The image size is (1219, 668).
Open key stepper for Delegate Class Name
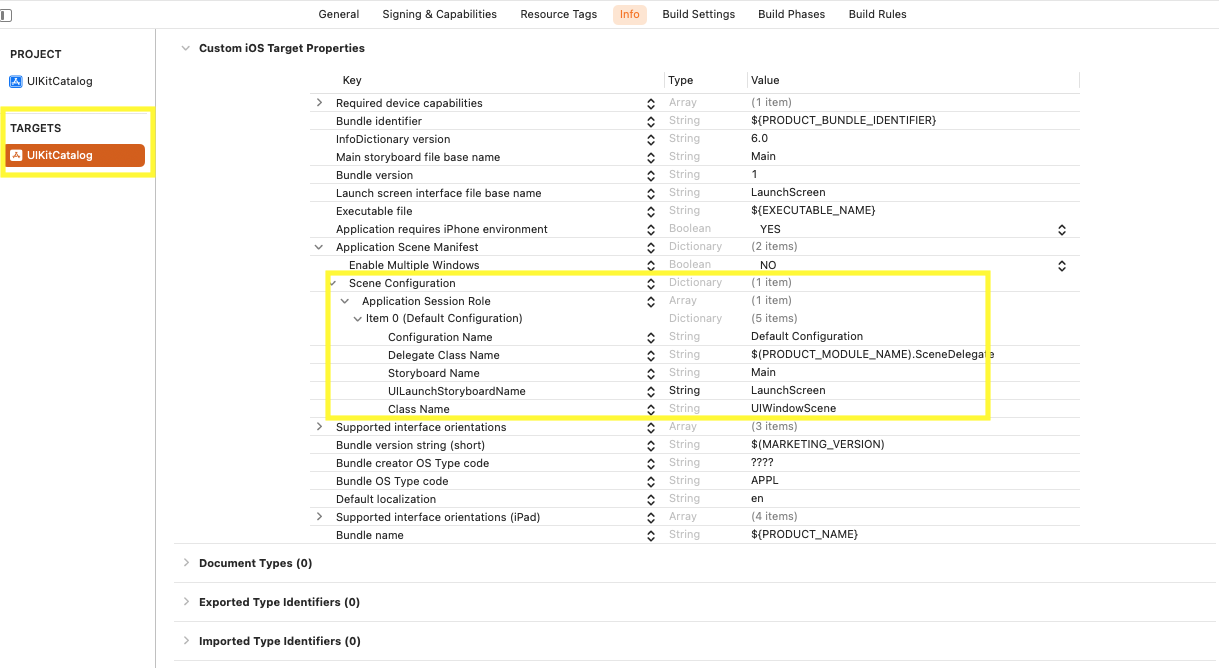651,355
